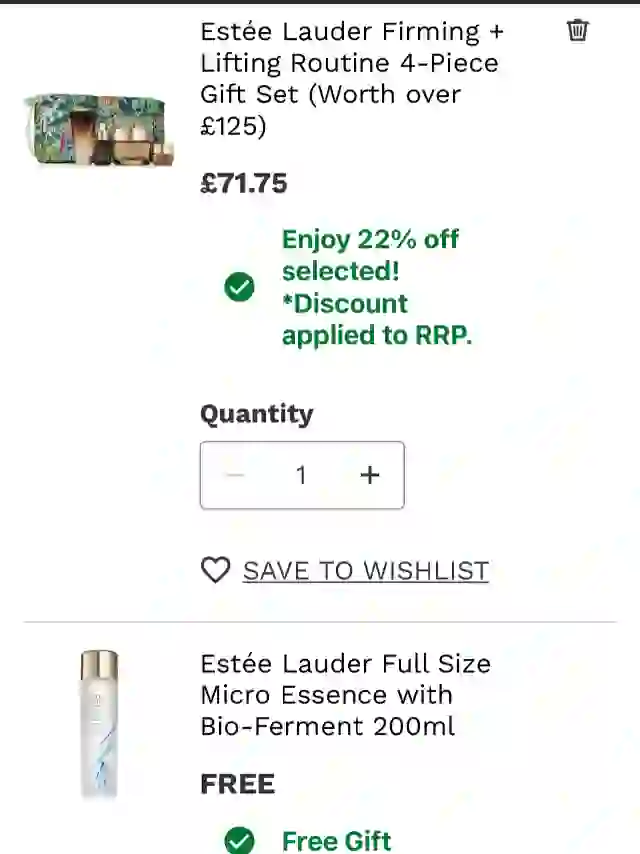Click the green checkmark beside Free Gift
This screenshot has height=854, width=640.
pyautogui.click(x=239, y=840)
